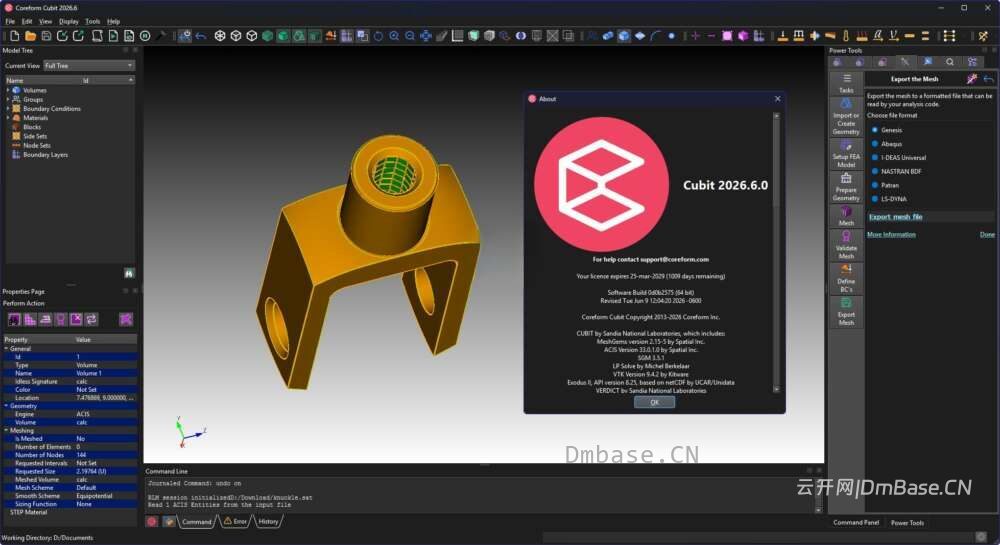Switch to the History tab

click(x=268, y=521)
